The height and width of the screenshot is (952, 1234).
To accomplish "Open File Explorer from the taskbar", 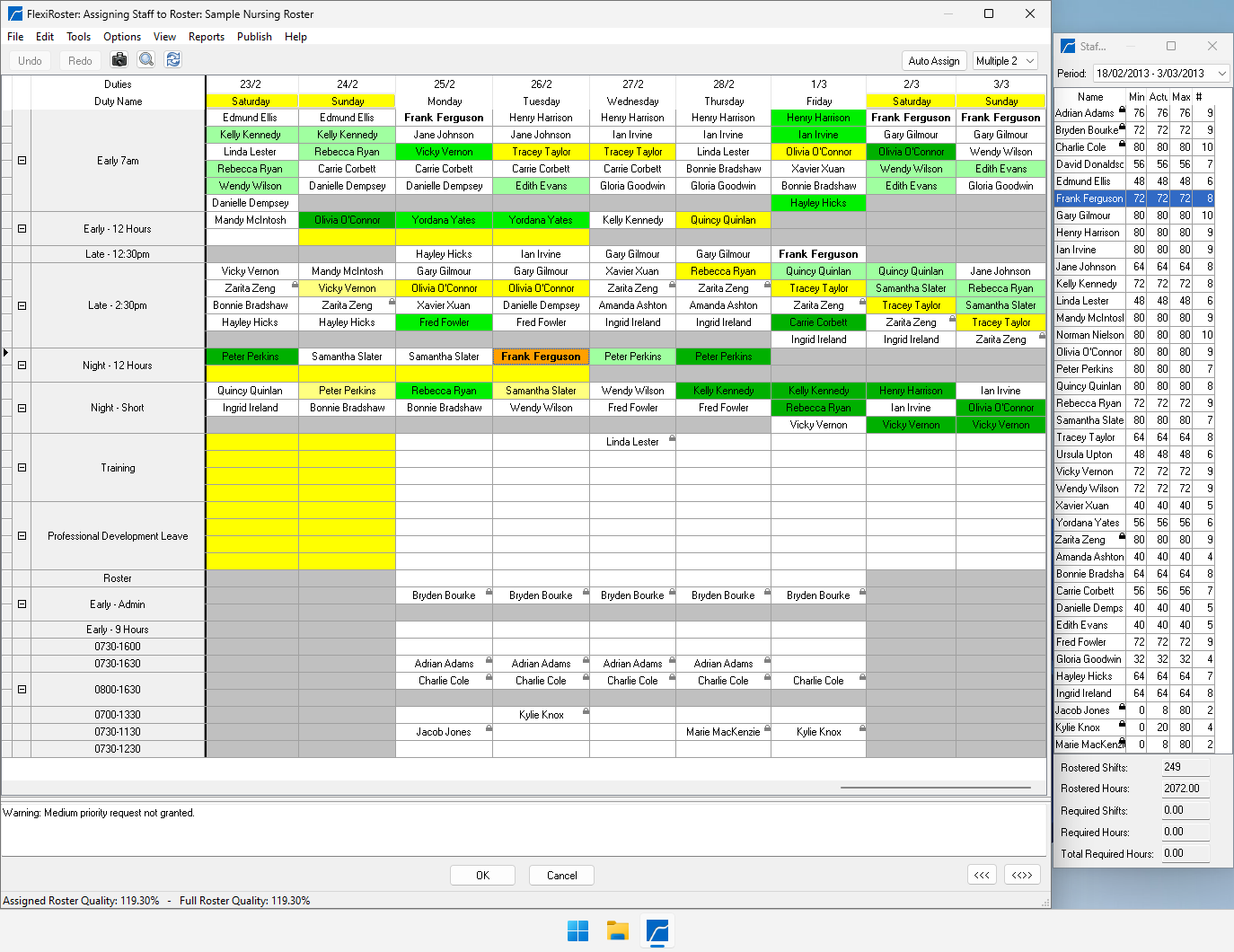I will (x=617, y=931).
